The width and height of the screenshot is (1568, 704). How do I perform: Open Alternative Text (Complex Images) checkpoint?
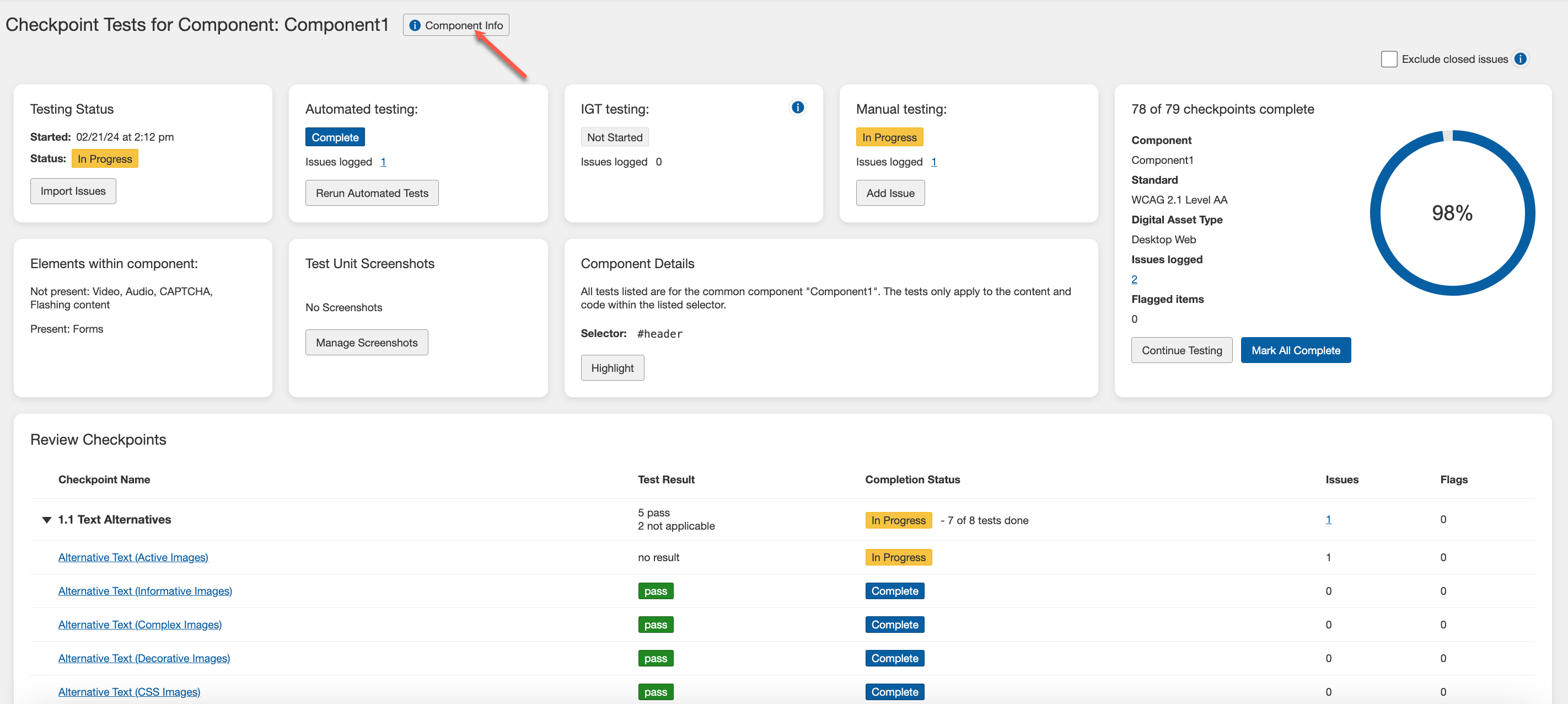pyautogui.click(x=139, y=624)
